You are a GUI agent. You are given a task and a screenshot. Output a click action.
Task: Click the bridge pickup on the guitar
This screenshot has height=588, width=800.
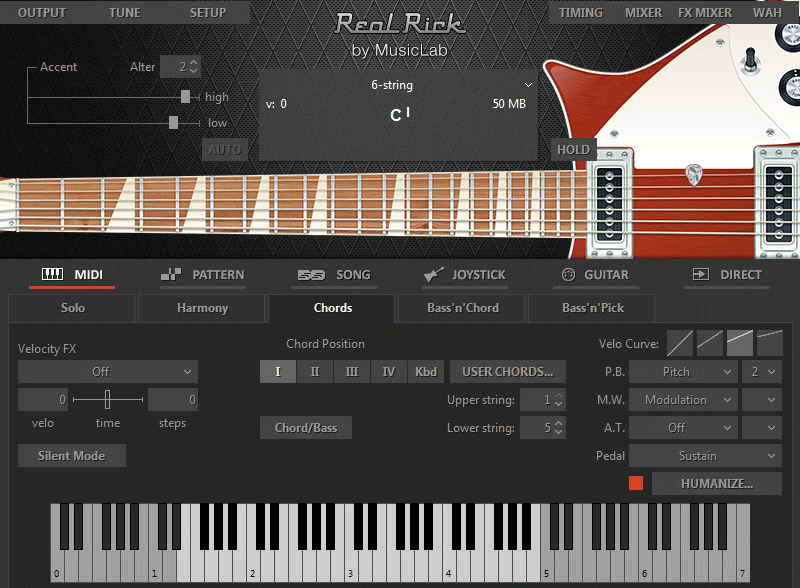click(778, 204)
